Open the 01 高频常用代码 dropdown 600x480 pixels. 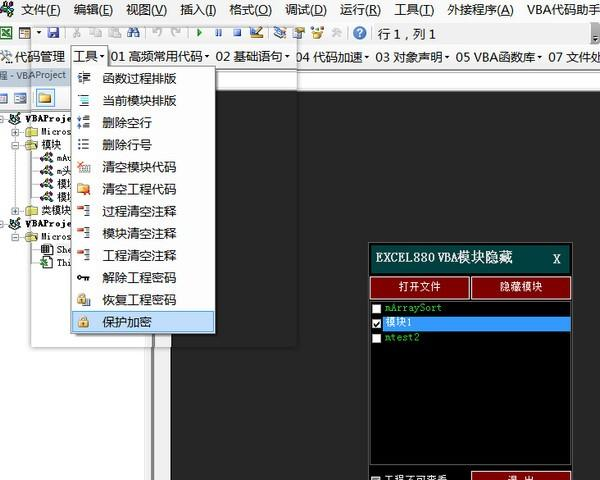160,57
